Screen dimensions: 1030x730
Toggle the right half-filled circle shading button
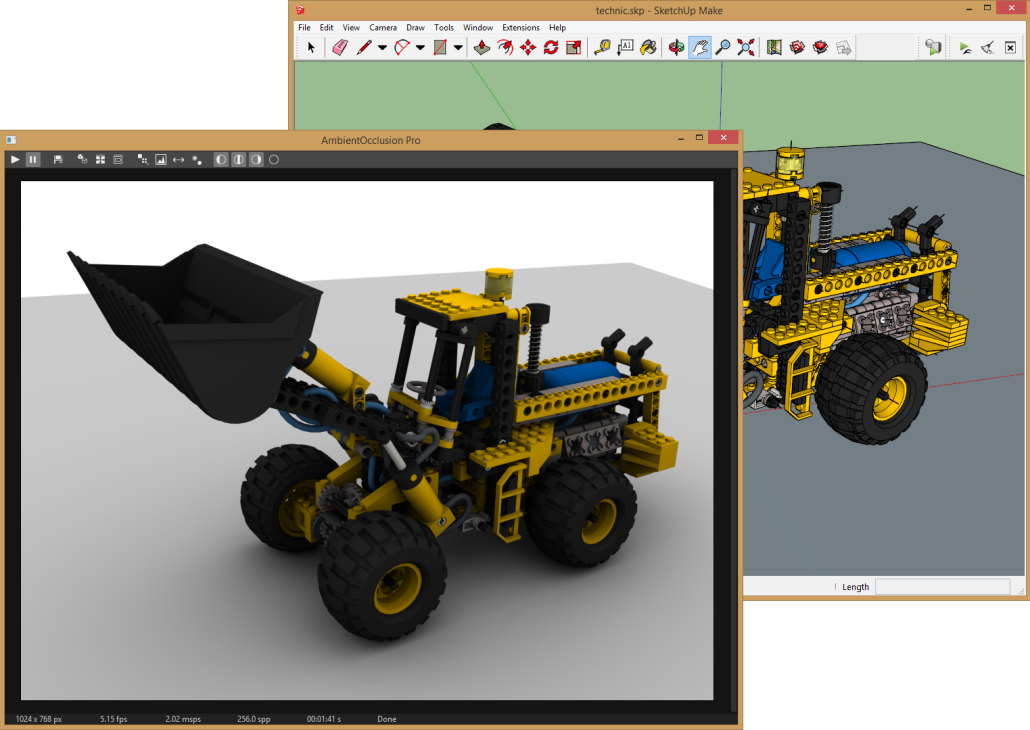click(x=256, y=160)
